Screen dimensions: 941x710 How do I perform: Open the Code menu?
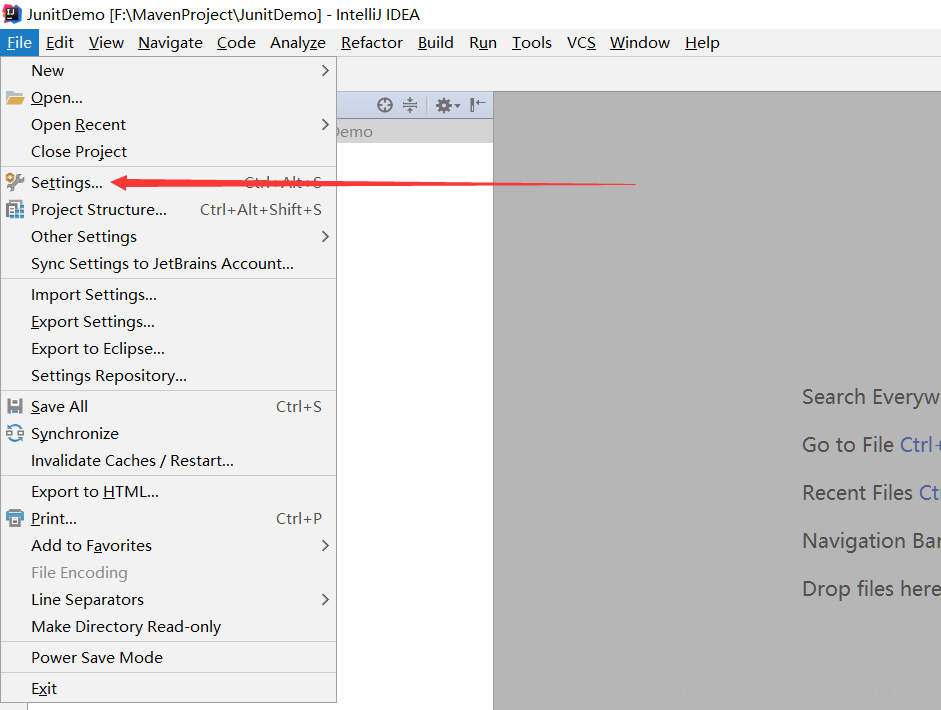(x=236, y=43)
